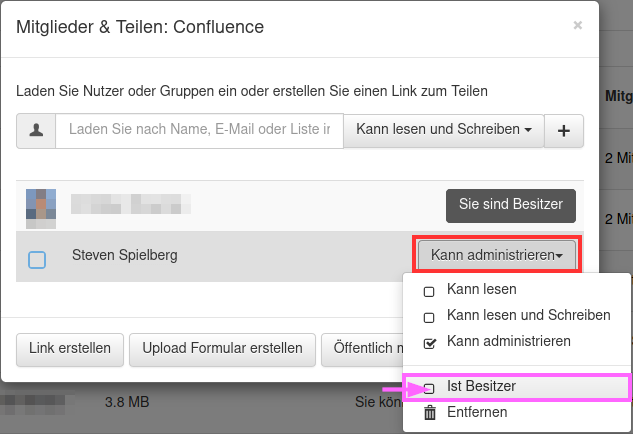Screen dimensions: 633x434
Task: Collapse the Kann administrieren dropdown
Action: click(x=497, y=256)
